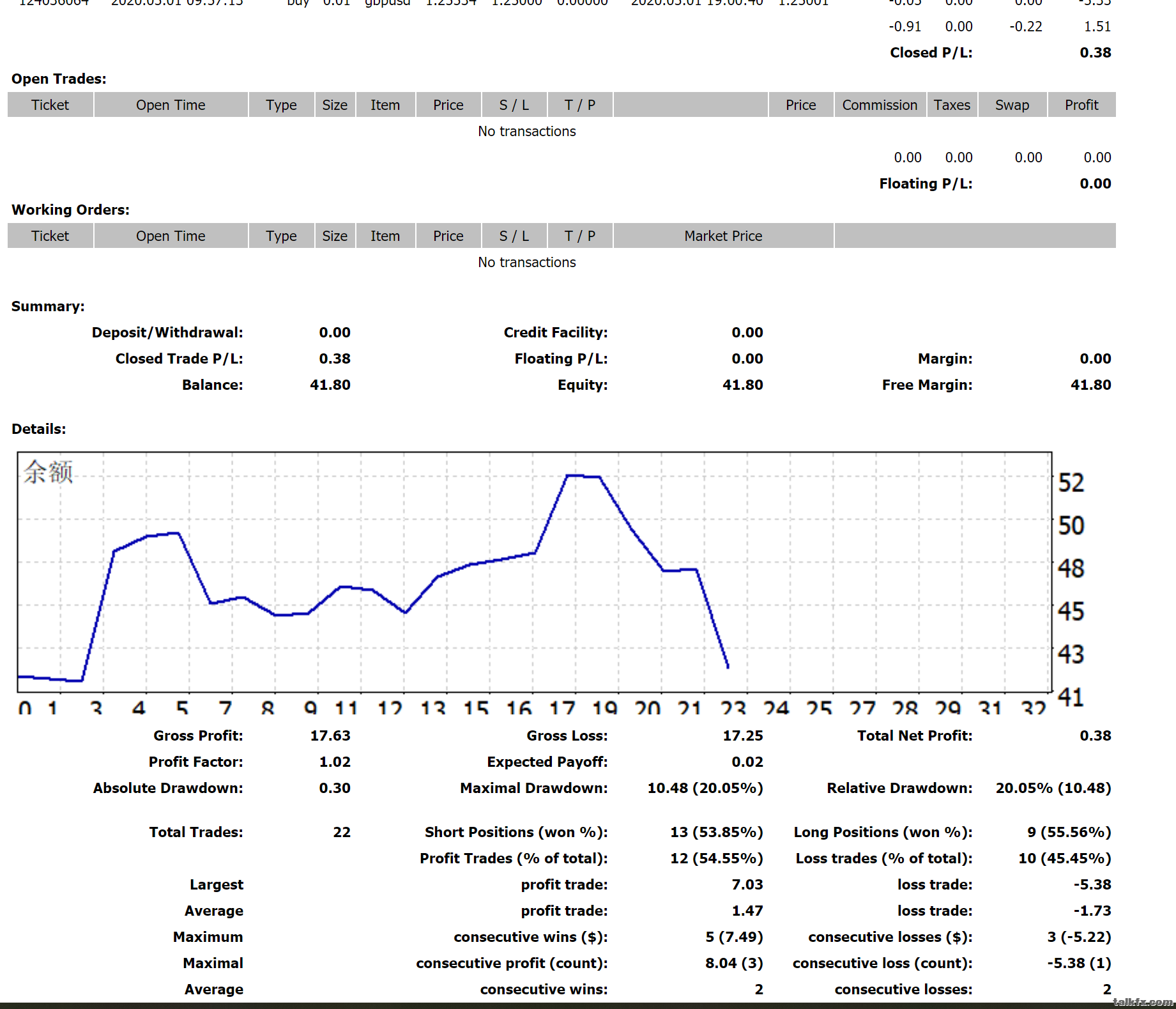Select the Commission column header in Open Trades
The height and width of the screenshot is (1009, 1176).
pos(880,105)
